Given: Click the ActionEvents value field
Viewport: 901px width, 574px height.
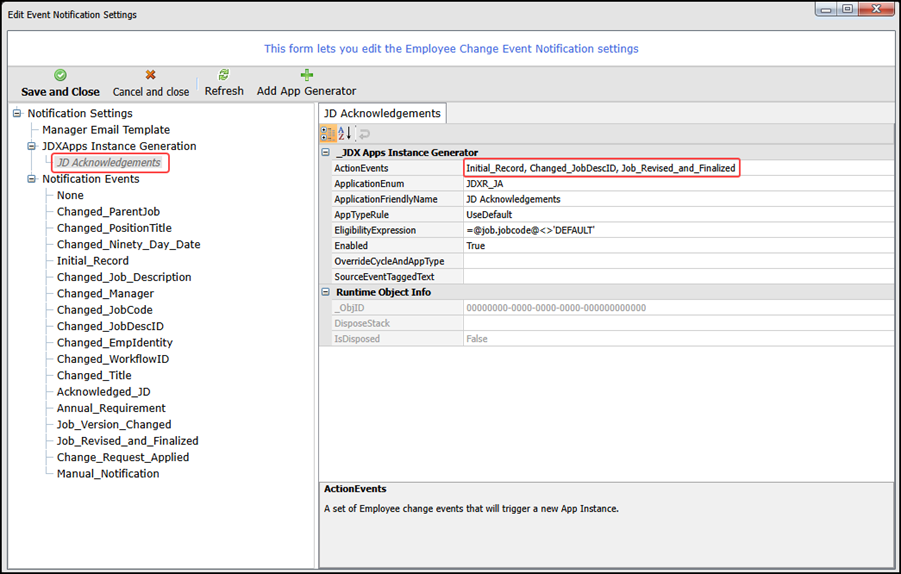Looking at the screenshot, I should click(600, 169).
